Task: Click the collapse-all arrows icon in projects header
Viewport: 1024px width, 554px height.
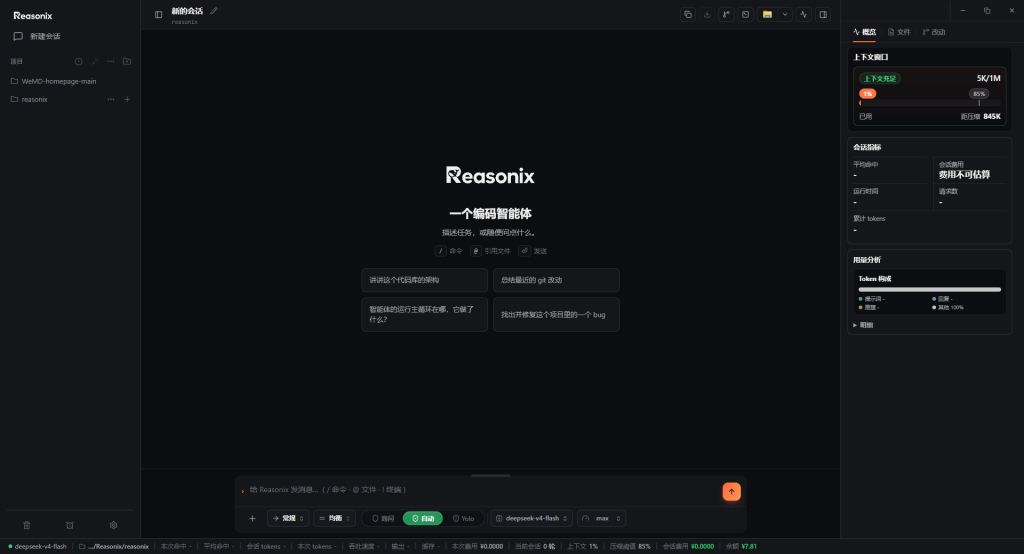Action: coord(95,61)
